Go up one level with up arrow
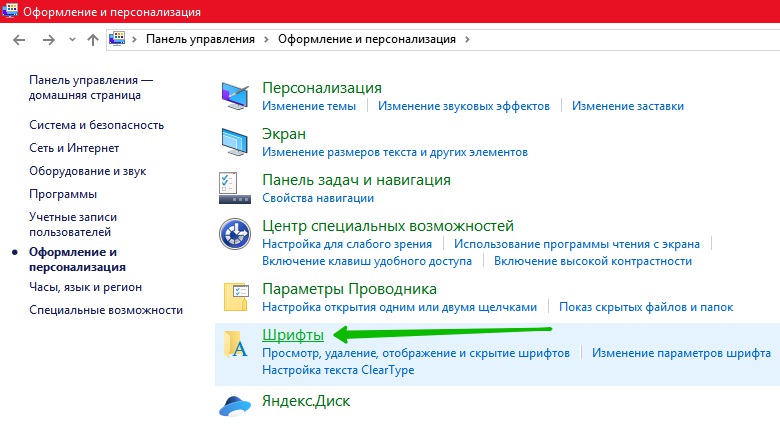The image size is (780, 436). click(93, 40)
